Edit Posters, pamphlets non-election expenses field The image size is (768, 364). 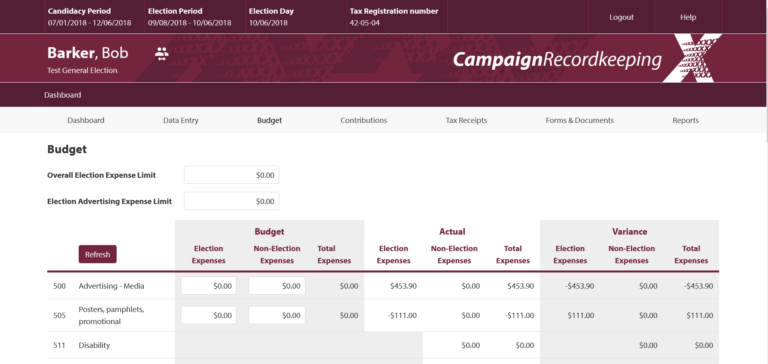coord(277,315)
